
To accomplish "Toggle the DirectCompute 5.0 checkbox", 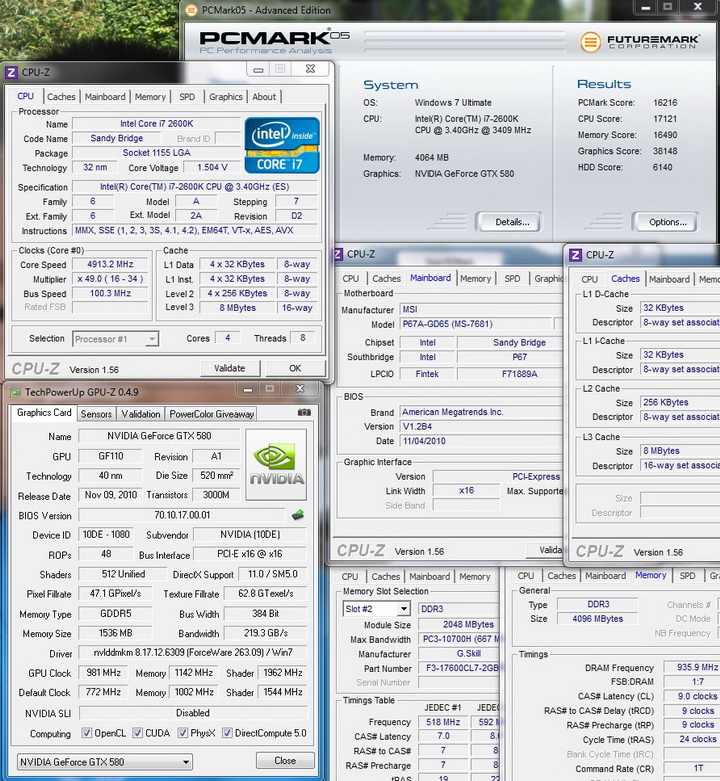I will point(227,733).
